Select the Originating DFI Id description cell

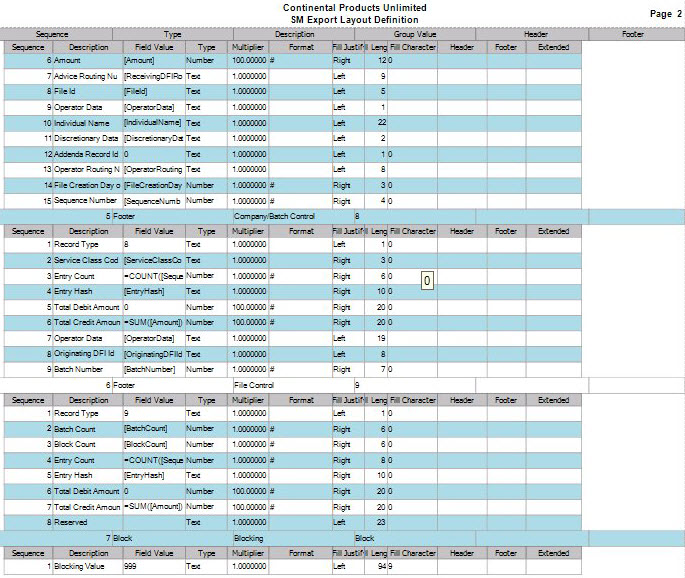(87, 353)
